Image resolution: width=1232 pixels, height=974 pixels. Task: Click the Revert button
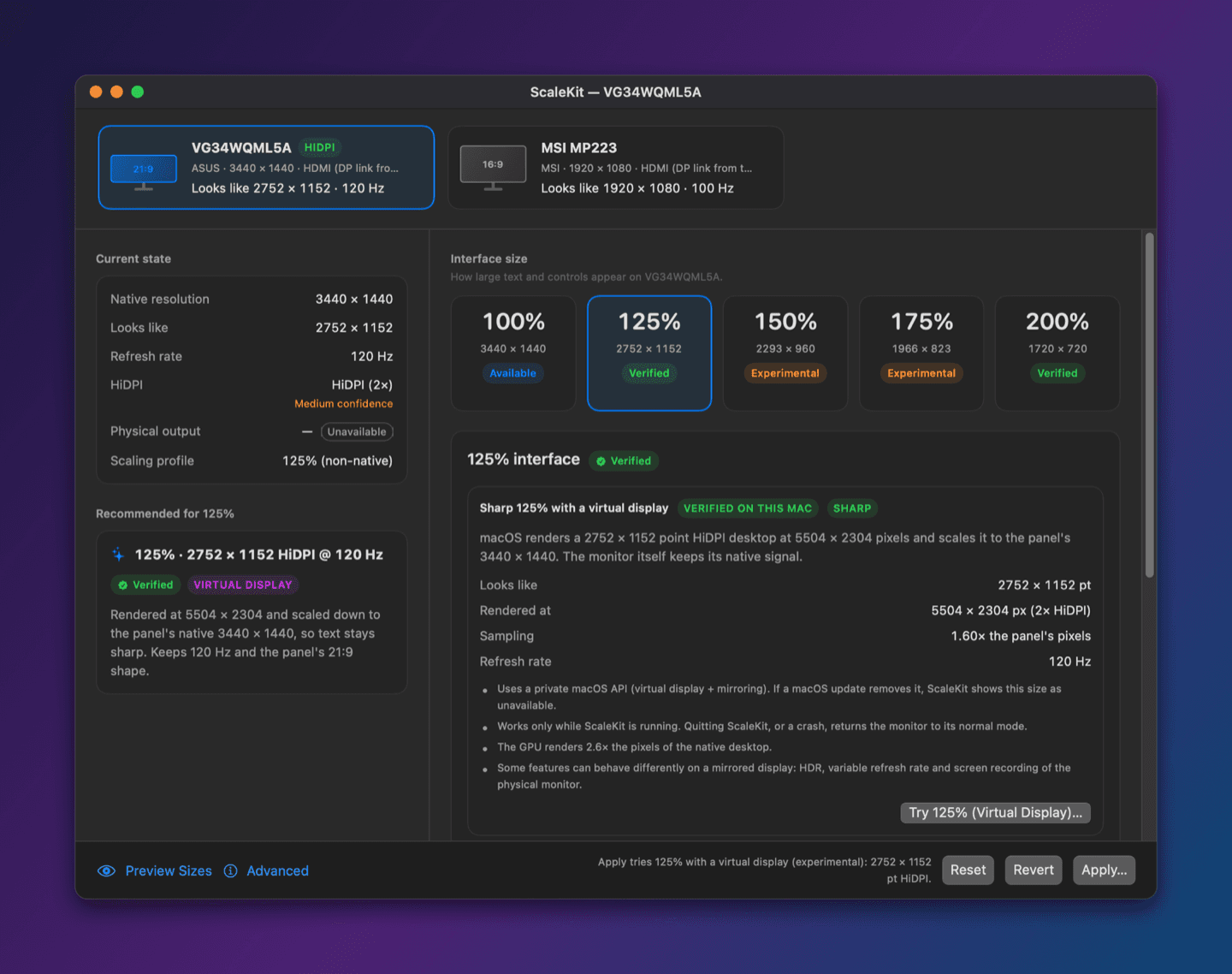pyautogui.click(x=1034, y=870)
